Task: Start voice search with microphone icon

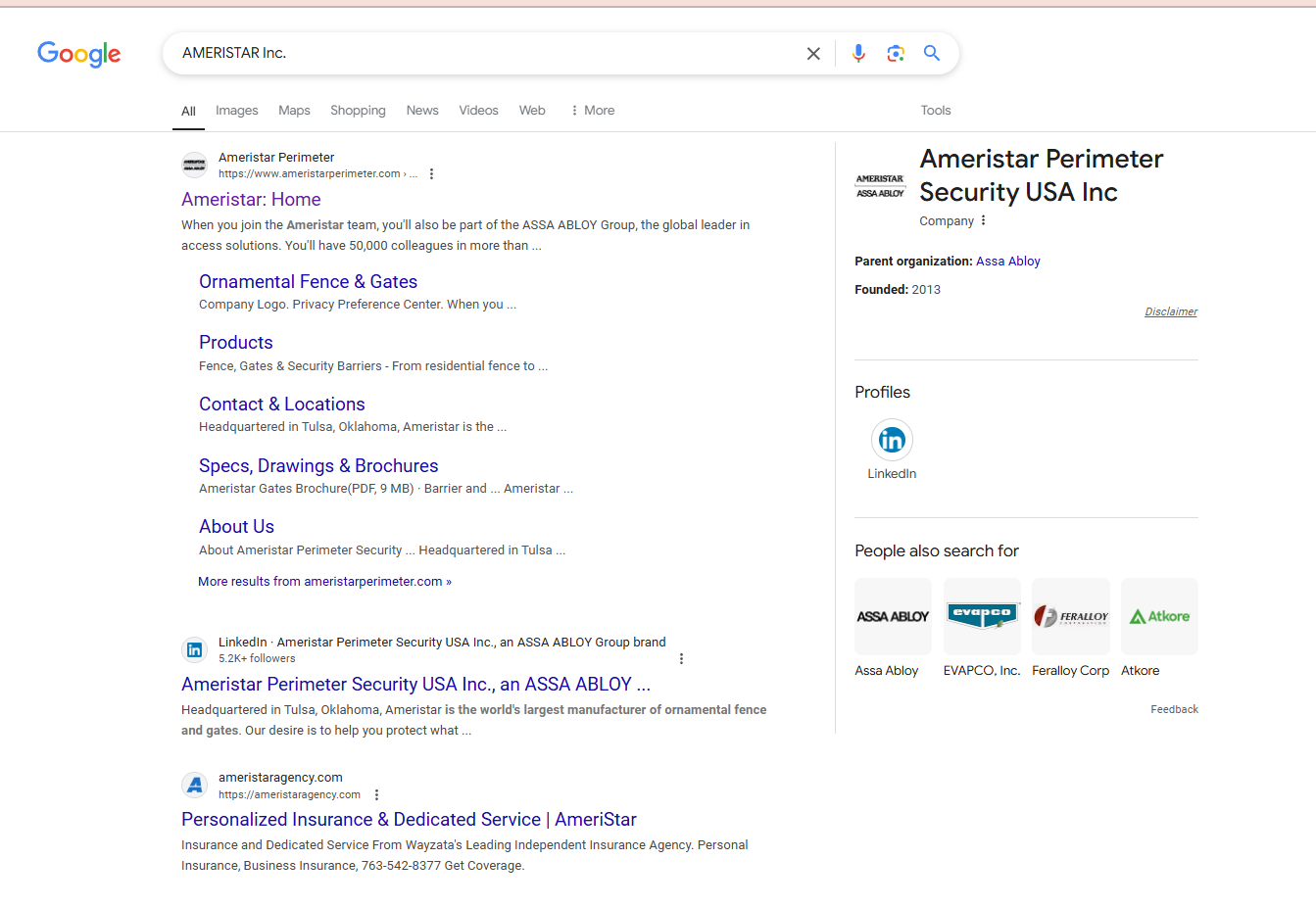Action: (x=858, y=53)
